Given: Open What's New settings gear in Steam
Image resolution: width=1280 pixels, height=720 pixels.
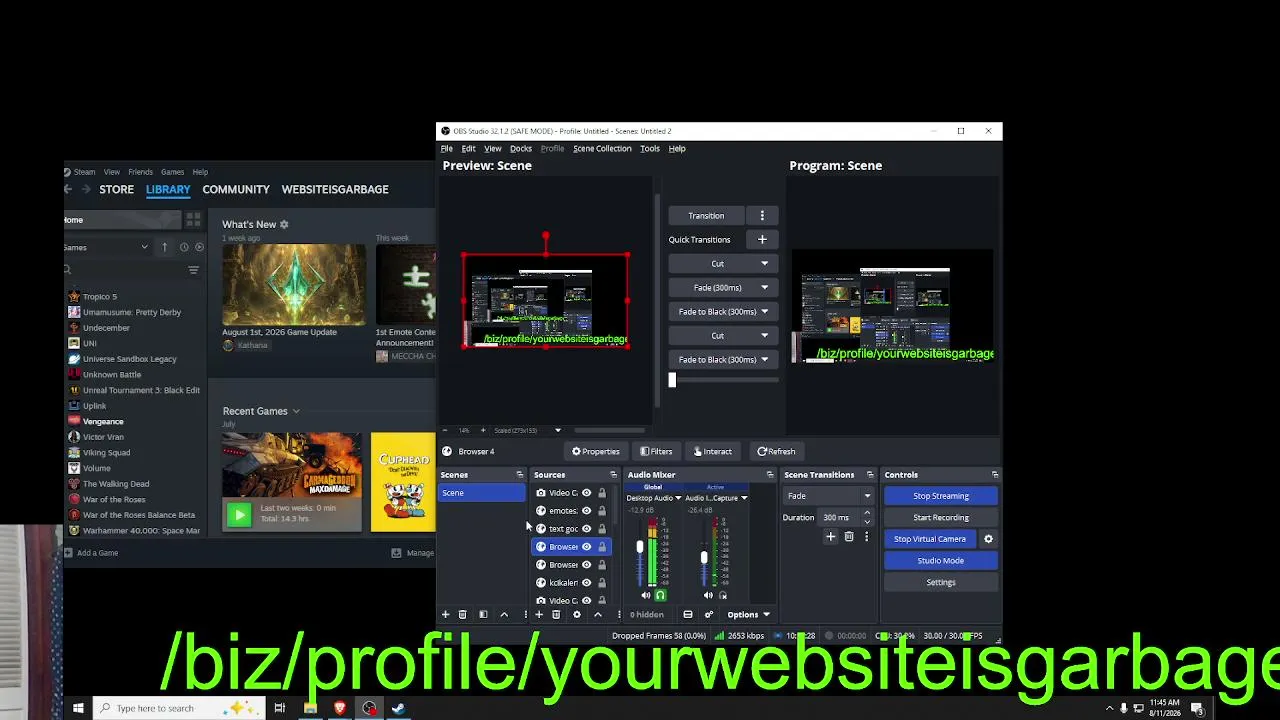Looking at the screenshot, I should point(284,225).
